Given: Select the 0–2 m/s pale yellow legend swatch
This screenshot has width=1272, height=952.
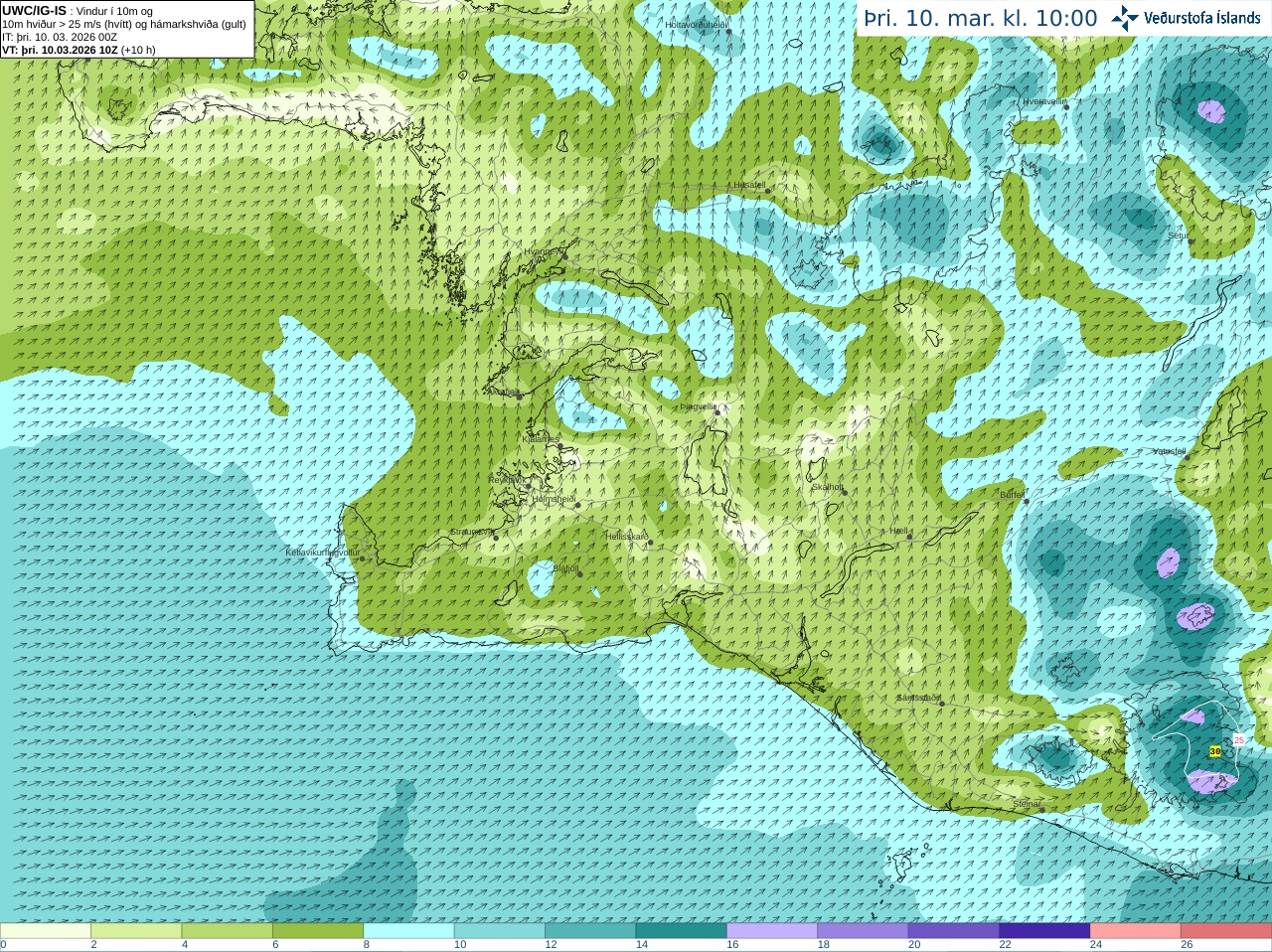Looking at the screenshot, I should click(46, 931).
